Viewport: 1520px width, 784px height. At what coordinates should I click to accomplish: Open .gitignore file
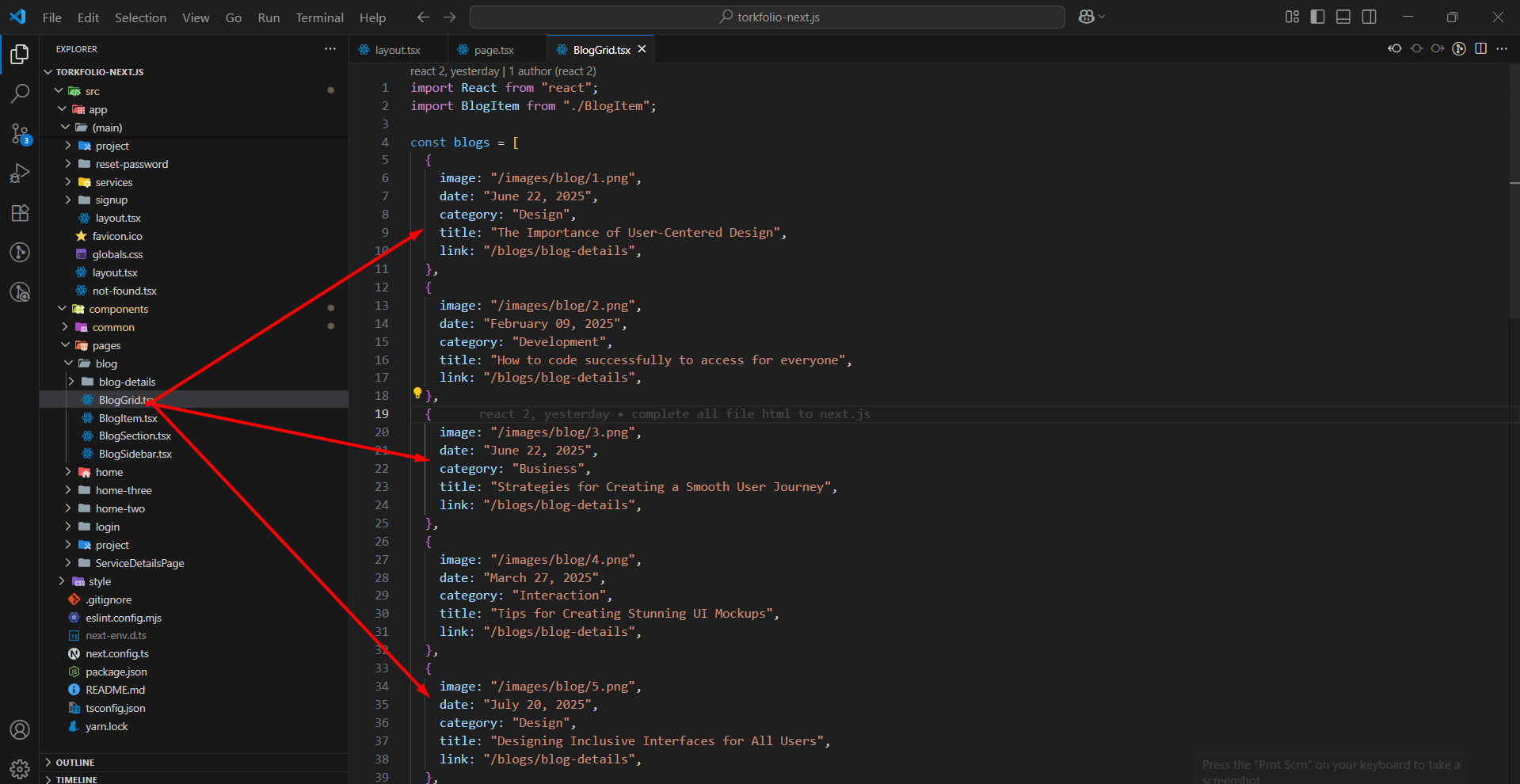(x=194, y=599)
